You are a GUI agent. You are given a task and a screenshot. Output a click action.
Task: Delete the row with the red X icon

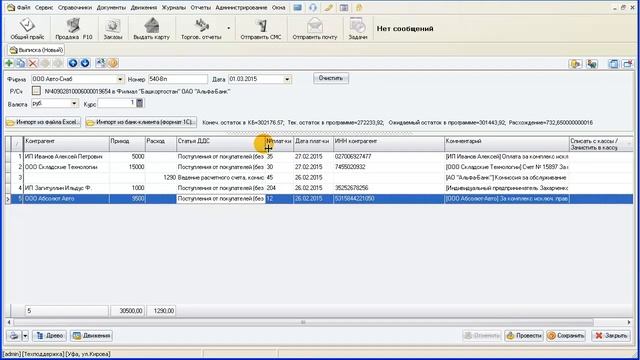click(x=33, y=63)
